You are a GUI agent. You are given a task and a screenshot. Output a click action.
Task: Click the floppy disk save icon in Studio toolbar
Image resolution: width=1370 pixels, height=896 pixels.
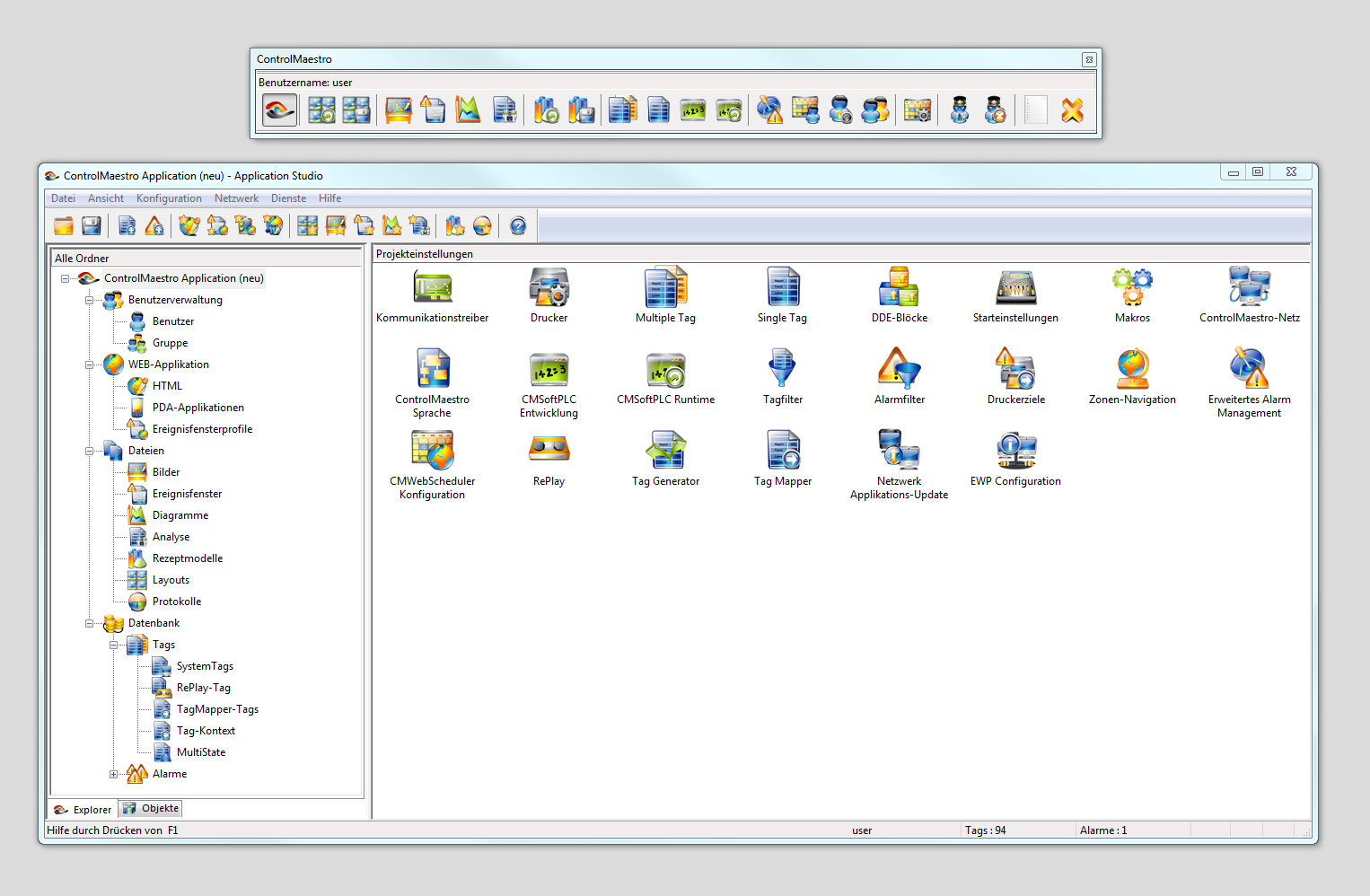tap(92, 226)
